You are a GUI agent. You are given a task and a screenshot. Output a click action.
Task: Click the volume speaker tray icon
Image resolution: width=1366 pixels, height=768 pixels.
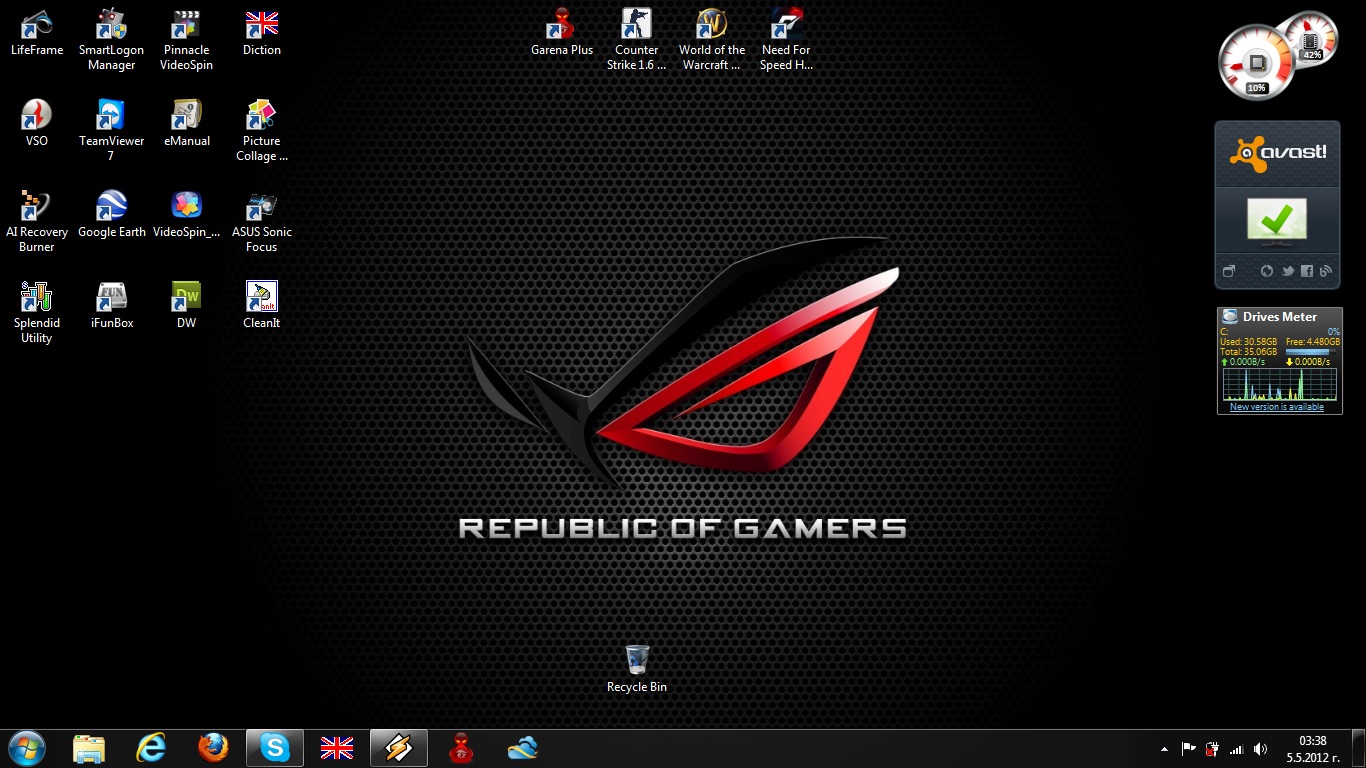tap(1261, 749)
